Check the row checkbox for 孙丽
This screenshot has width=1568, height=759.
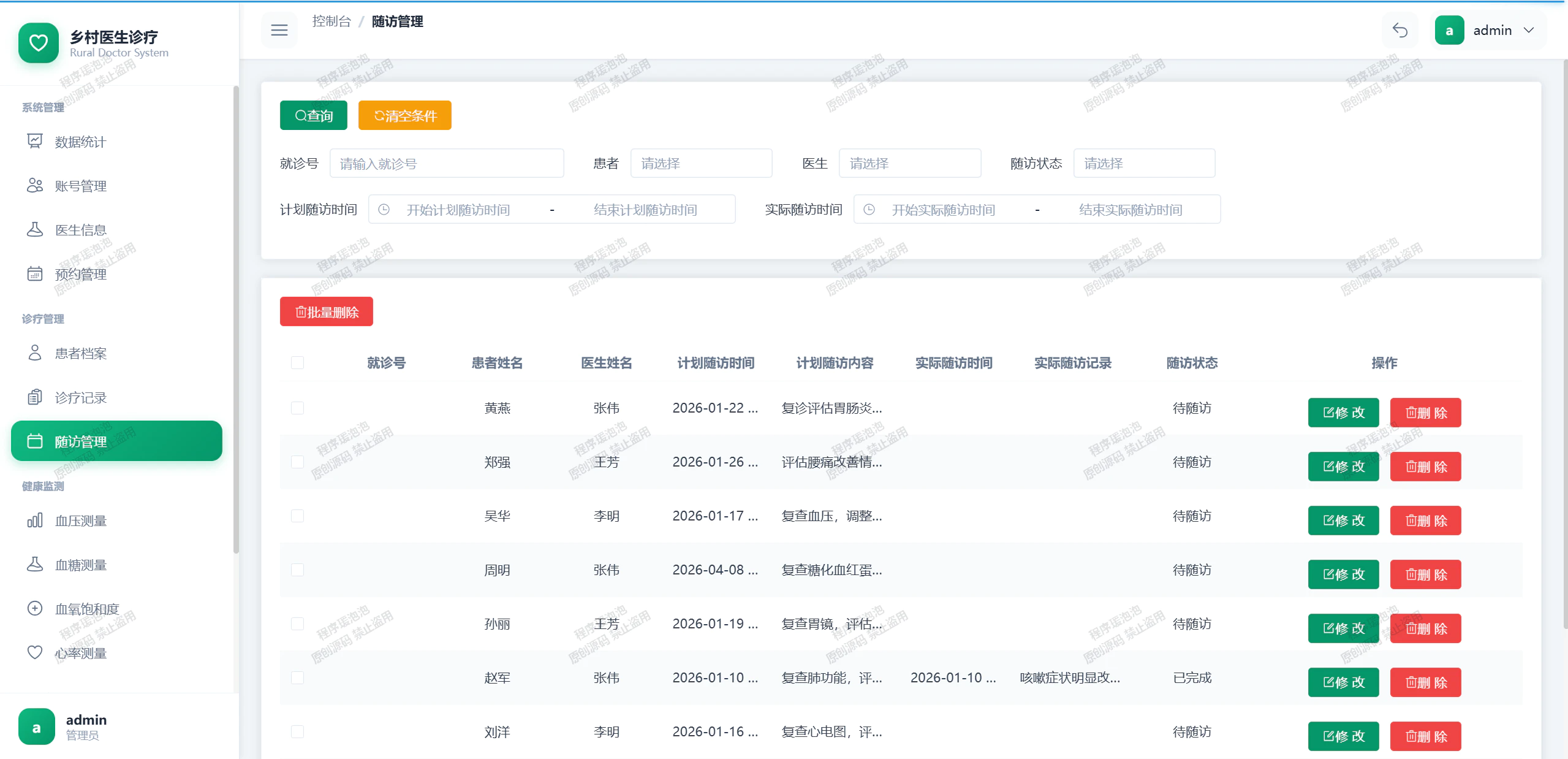click(x=298, y=624)
